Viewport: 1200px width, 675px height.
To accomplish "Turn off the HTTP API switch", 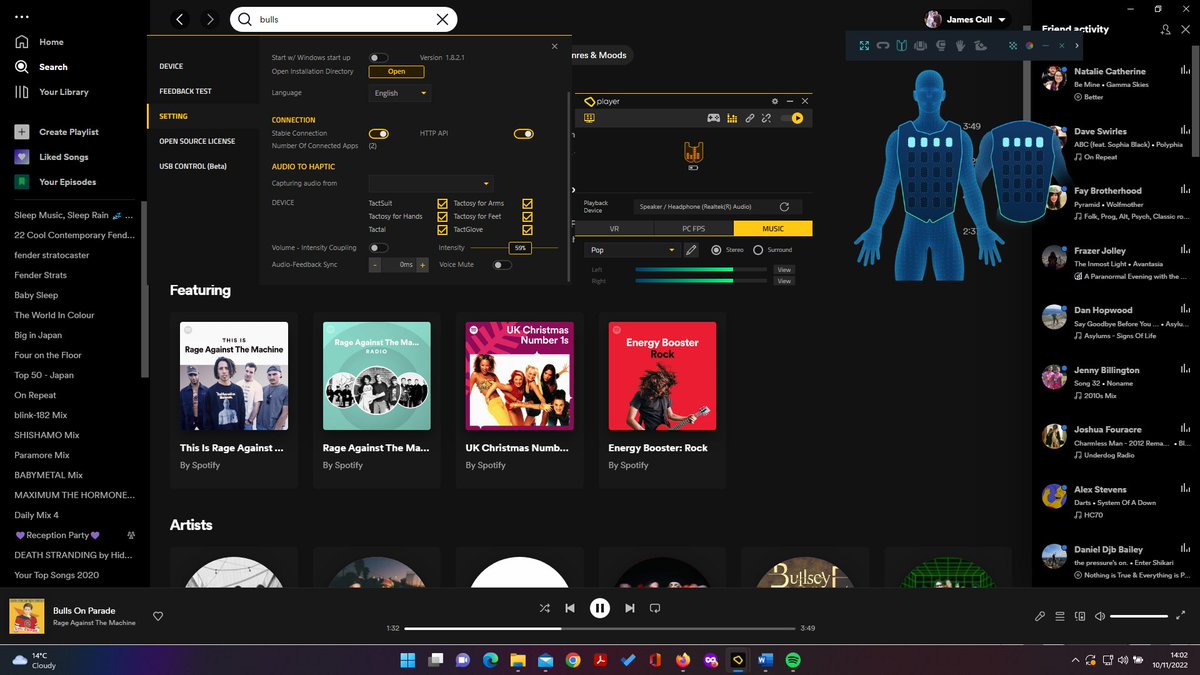I will 524,133.
